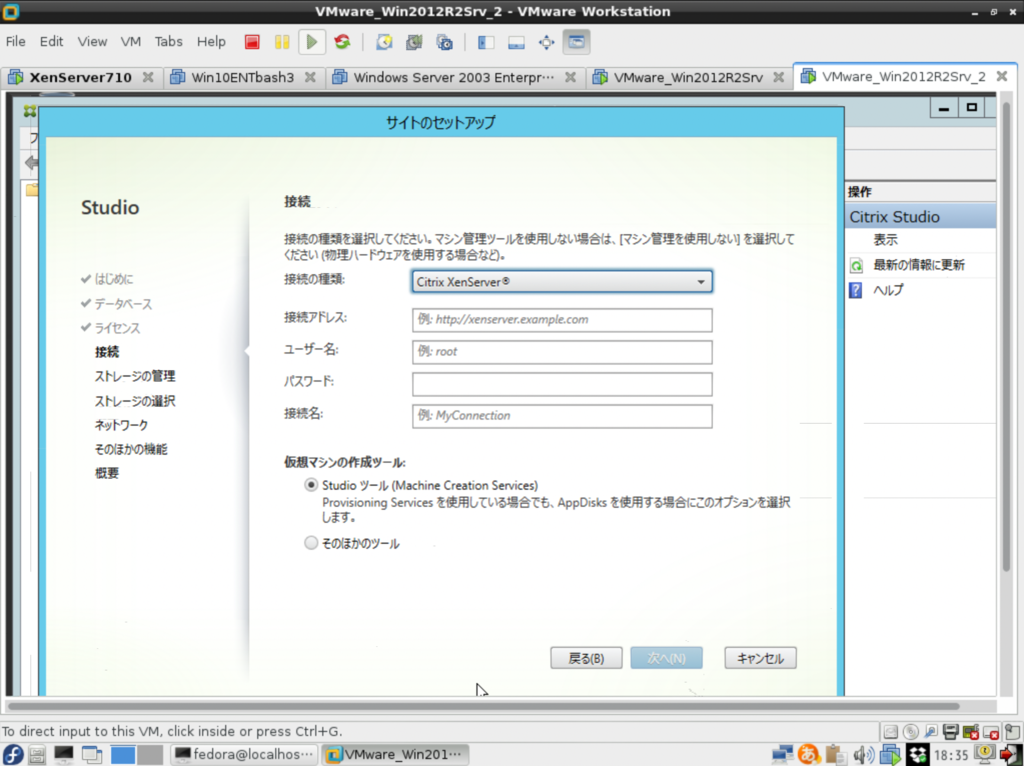
Task: Select the ストレージの管理 wizard step
Action: click(x=135, y=376)
